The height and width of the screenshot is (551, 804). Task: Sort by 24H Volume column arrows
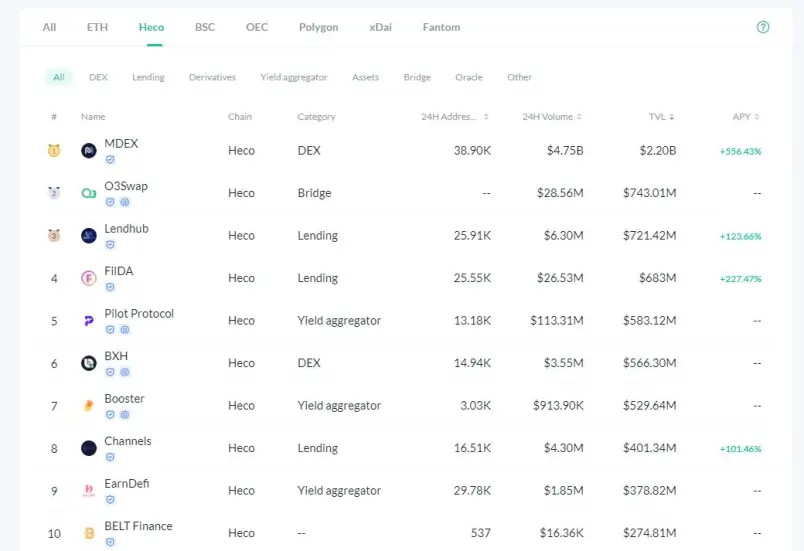pos(579,117)
